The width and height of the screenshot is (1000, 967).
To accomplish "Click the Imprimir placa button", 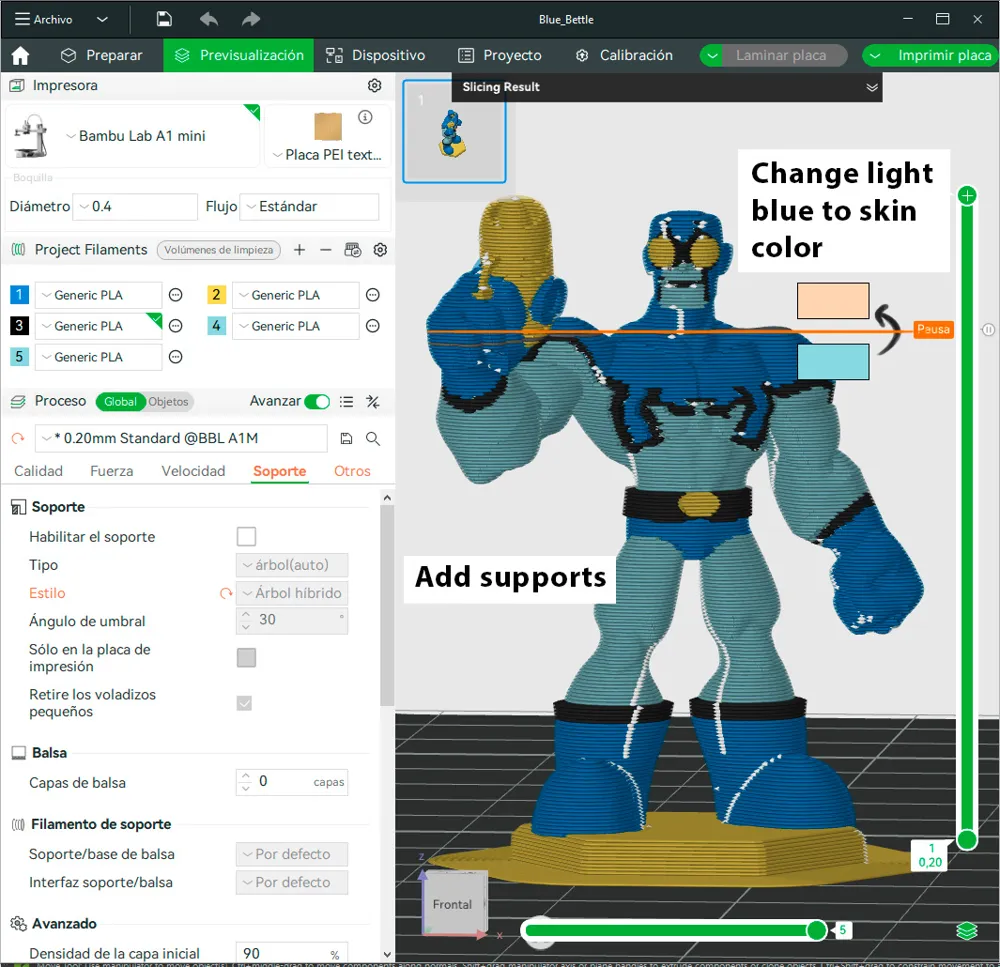I will point(943,55).
